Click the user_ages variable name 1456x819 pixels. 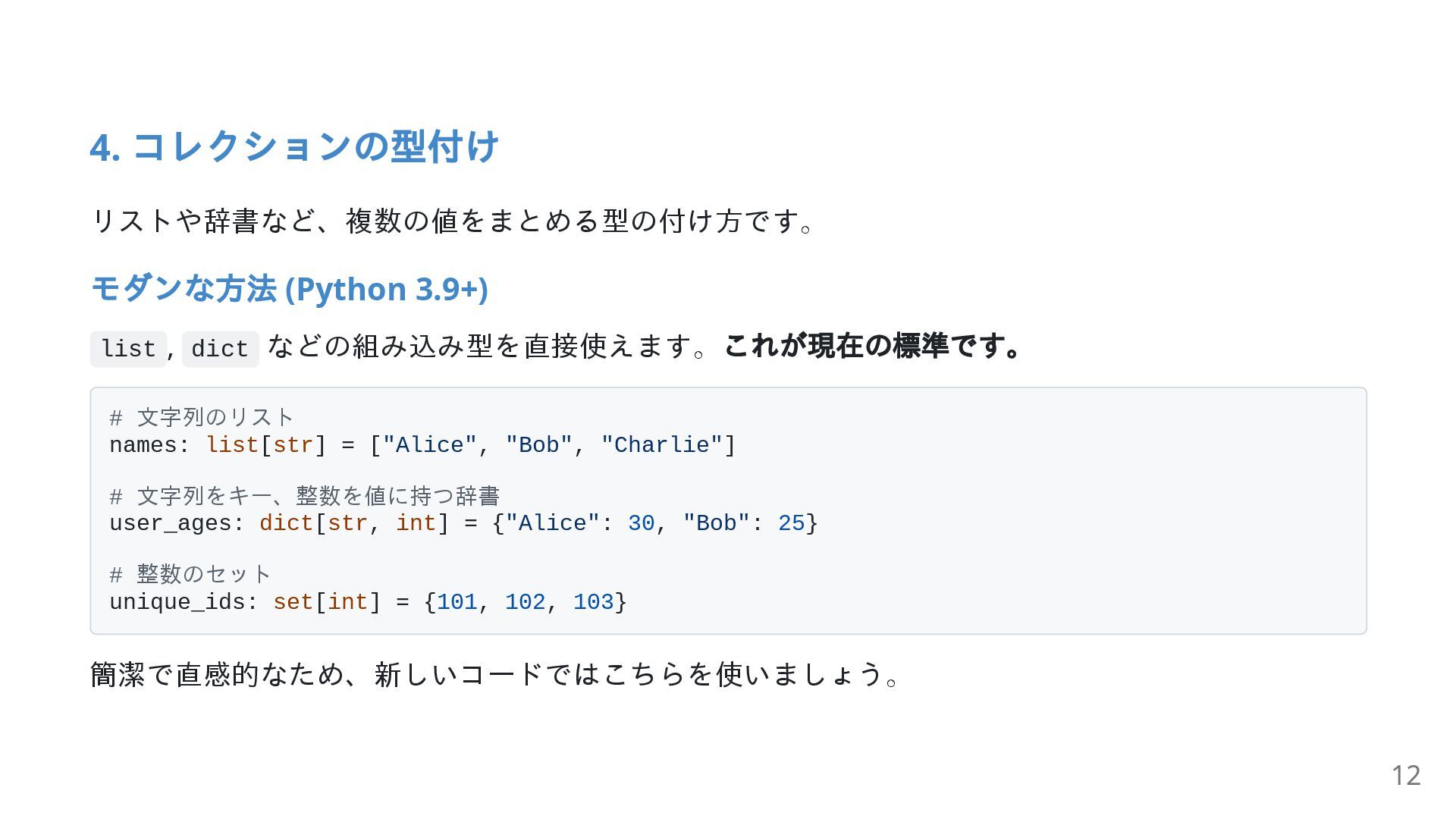pos(170,523)
